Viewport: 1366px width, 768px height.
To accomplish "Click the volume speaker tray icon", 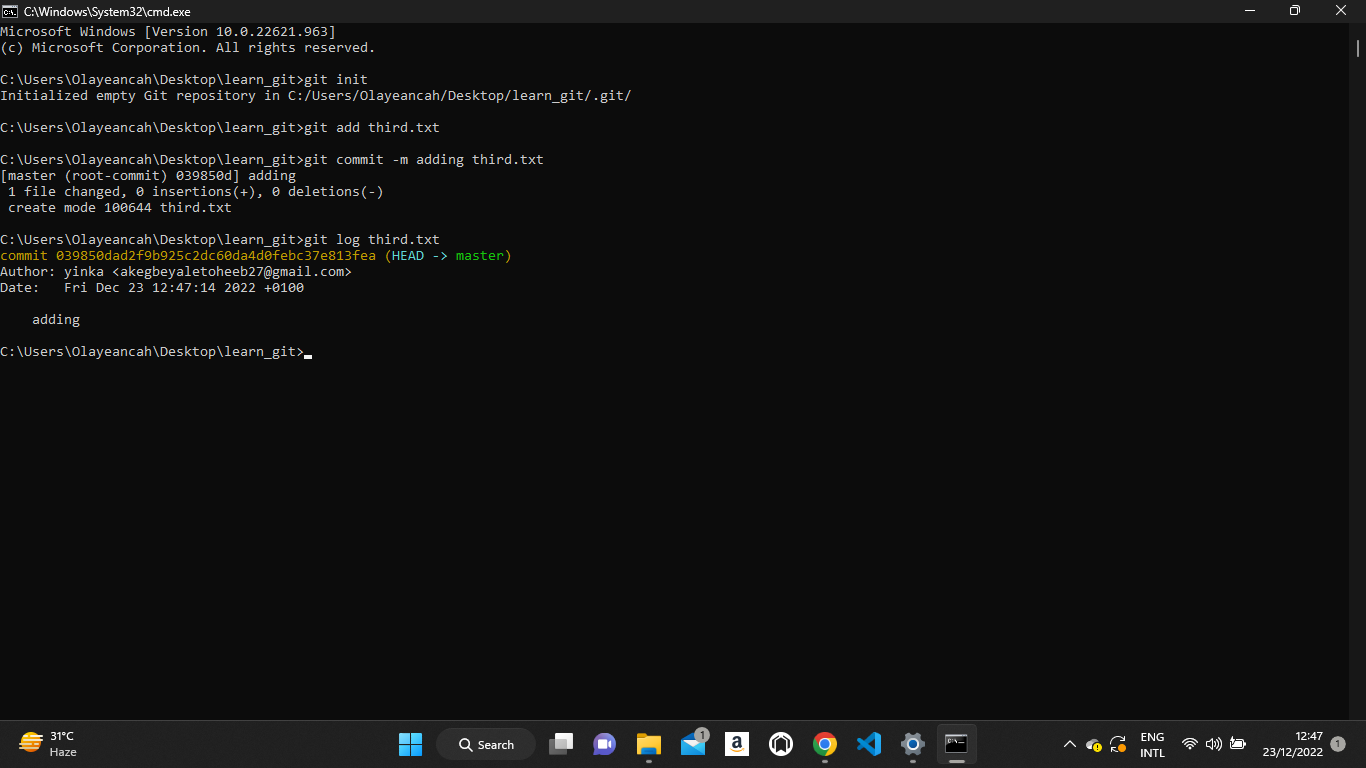I will tap(1214, 744).
